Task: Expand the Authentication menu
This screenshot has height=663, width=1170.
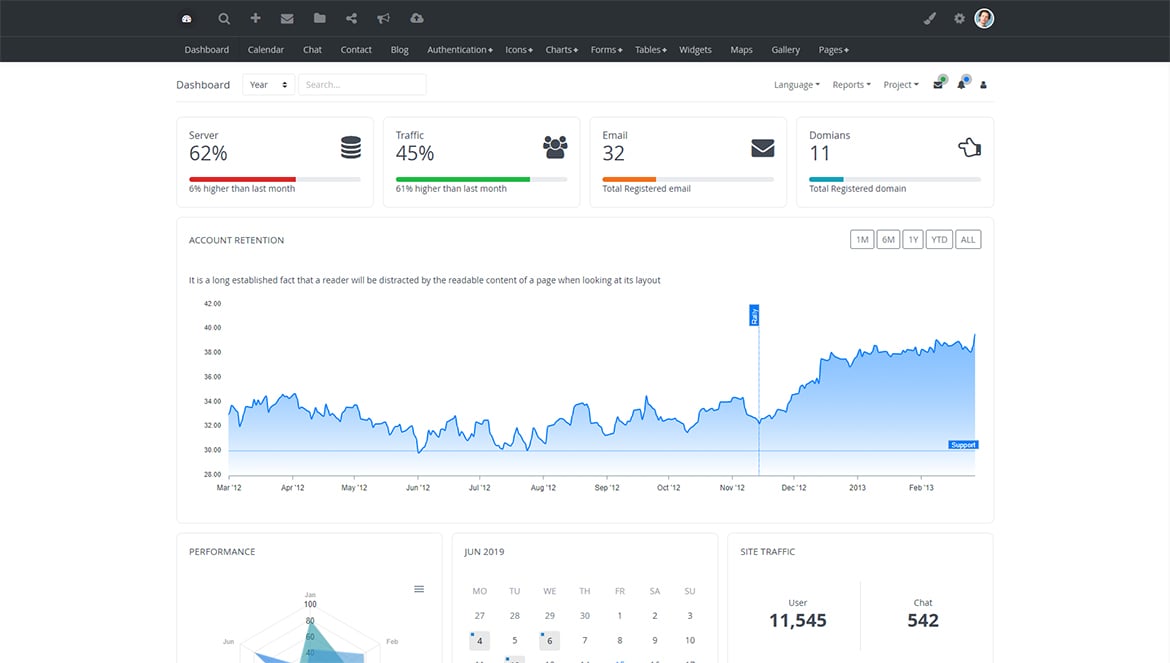Action: click(x=460, y=50)
